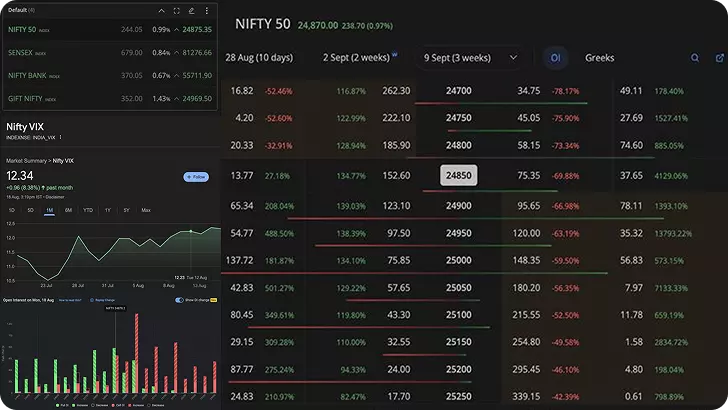Select the 28 Aug (10 days) expiry

[259, 58]
